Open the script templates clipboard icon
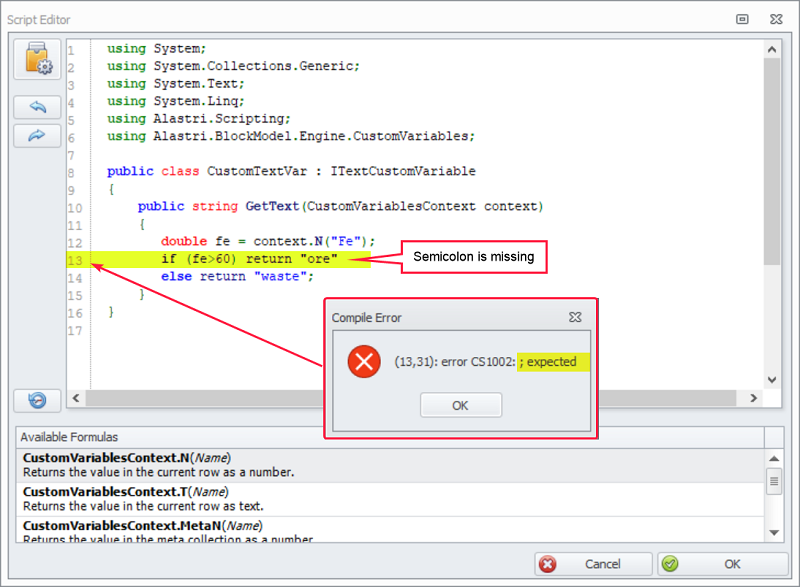The height and width of the screenshot is (587, 800). 37,59
